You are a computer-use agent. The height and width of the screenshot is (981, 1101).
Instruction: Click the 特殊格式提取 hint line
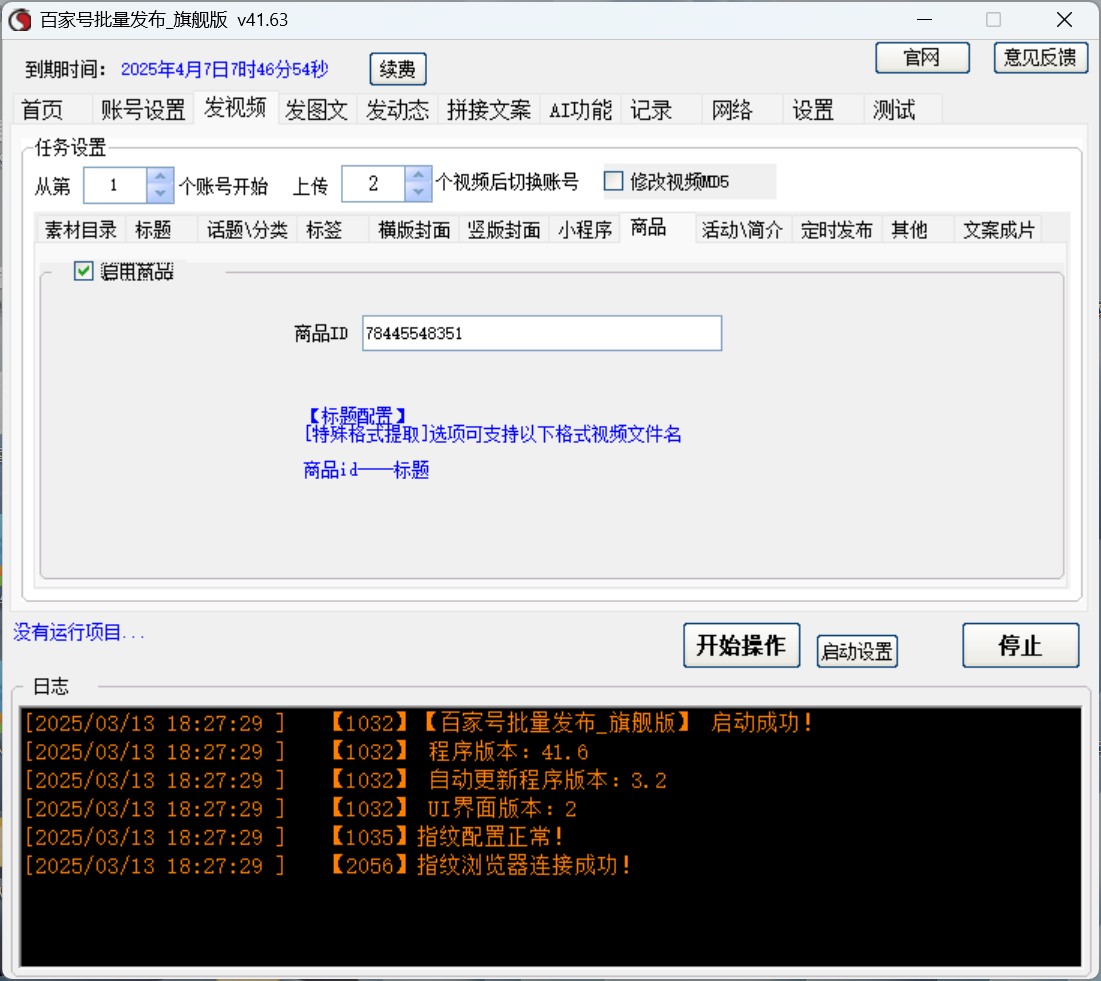(492, 434)
